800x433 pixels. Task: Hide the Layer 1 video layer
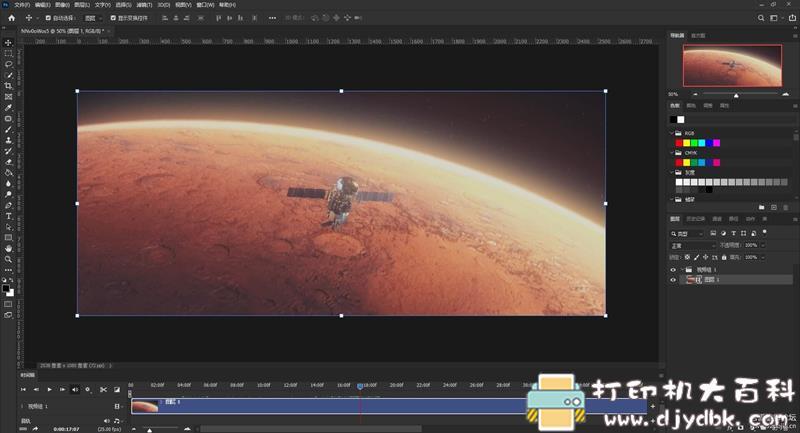pos(673,279)
